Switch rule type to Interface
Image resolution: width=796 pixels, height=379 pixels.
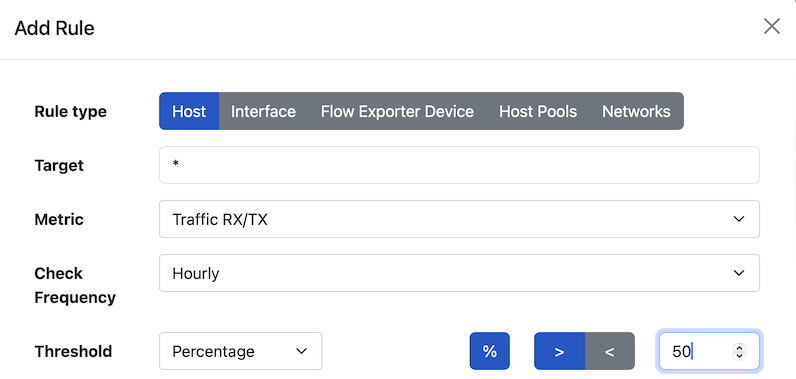click(x=263, y=111)
